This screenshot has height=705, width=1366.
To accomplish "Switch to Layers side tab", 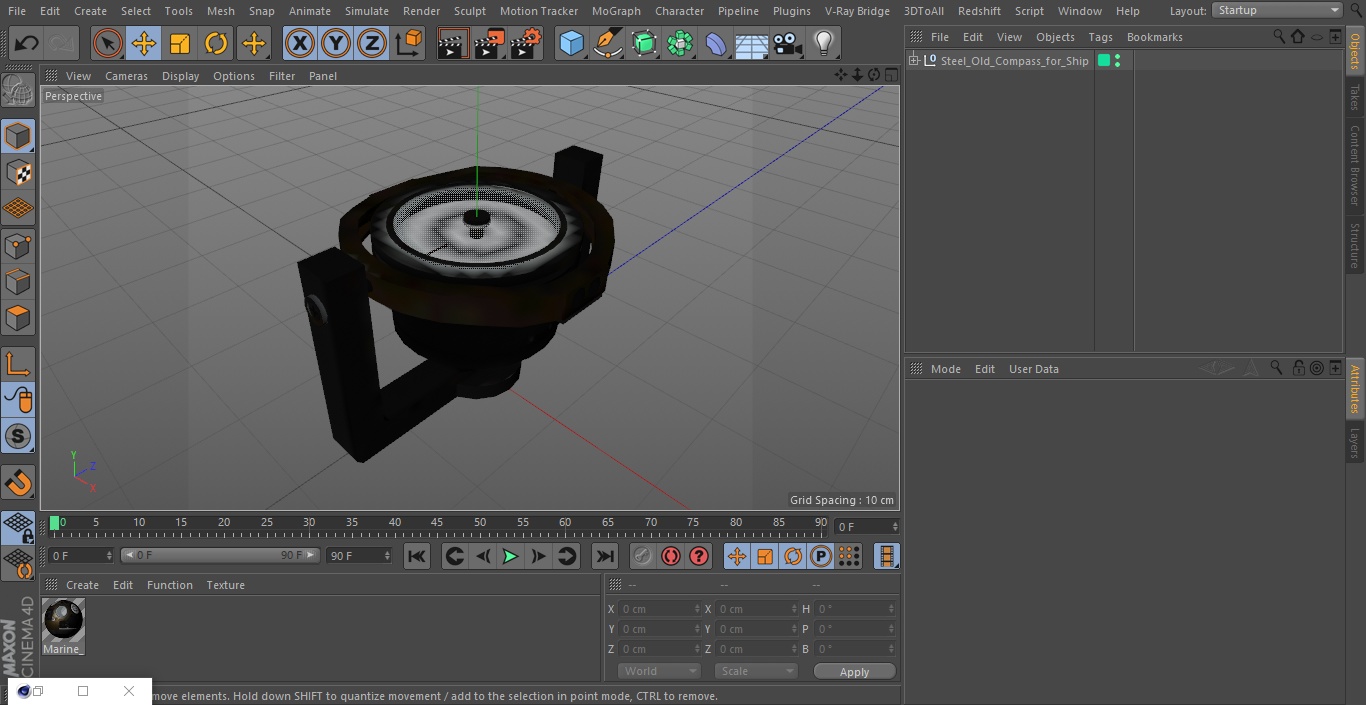I will [1355, 444].
